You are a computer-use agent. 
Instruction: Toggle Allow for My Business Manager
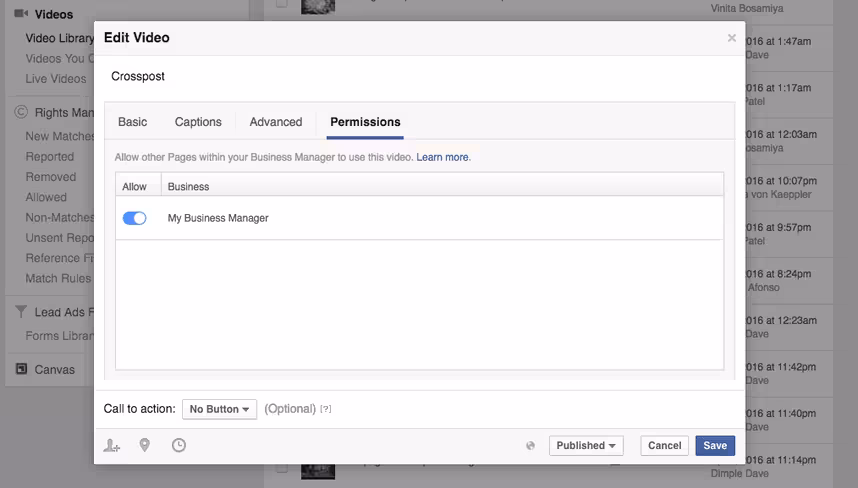tap(135, 218)
